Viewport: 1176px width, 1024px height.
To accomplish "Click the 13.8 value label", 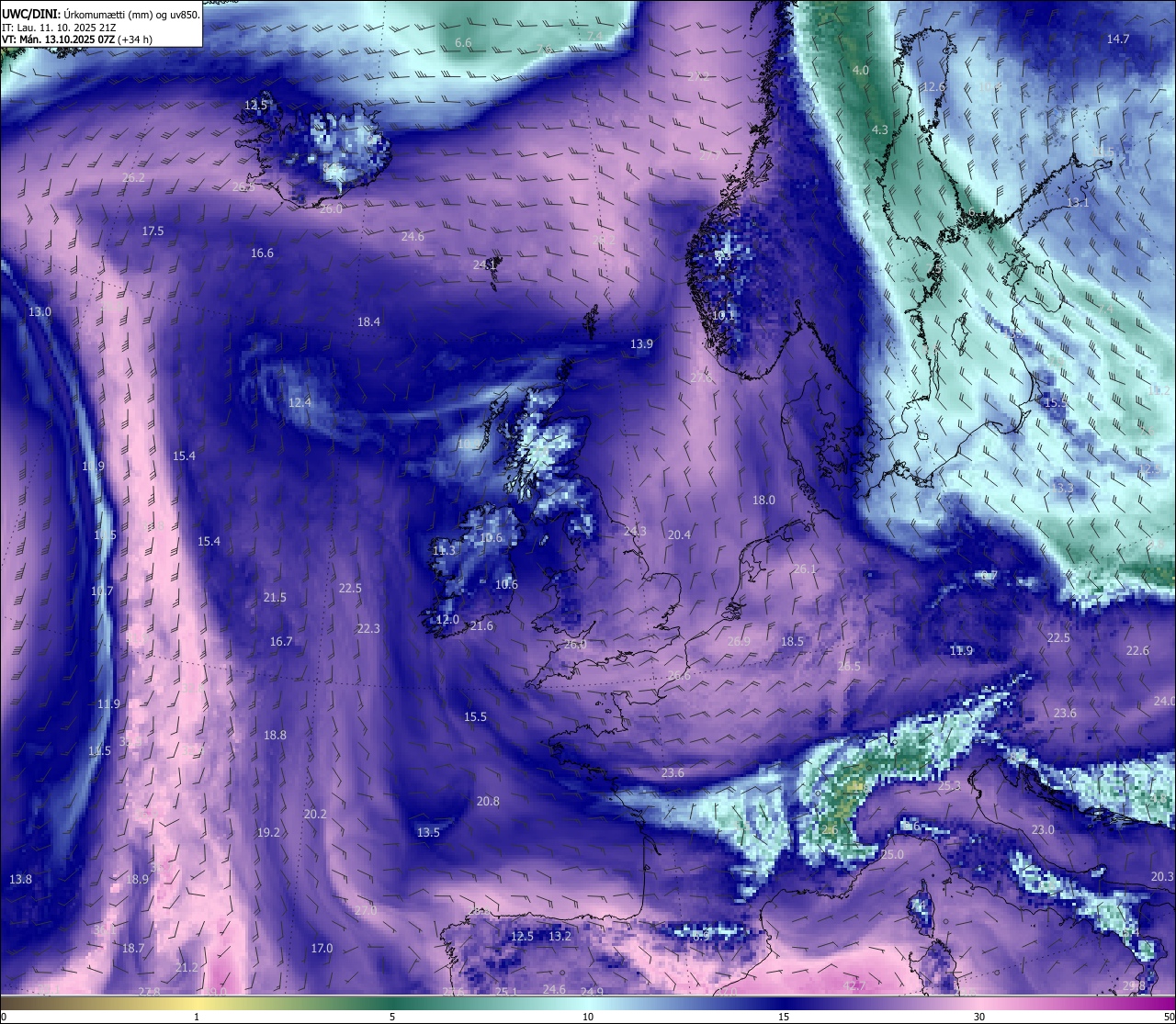I will (20, 879).
